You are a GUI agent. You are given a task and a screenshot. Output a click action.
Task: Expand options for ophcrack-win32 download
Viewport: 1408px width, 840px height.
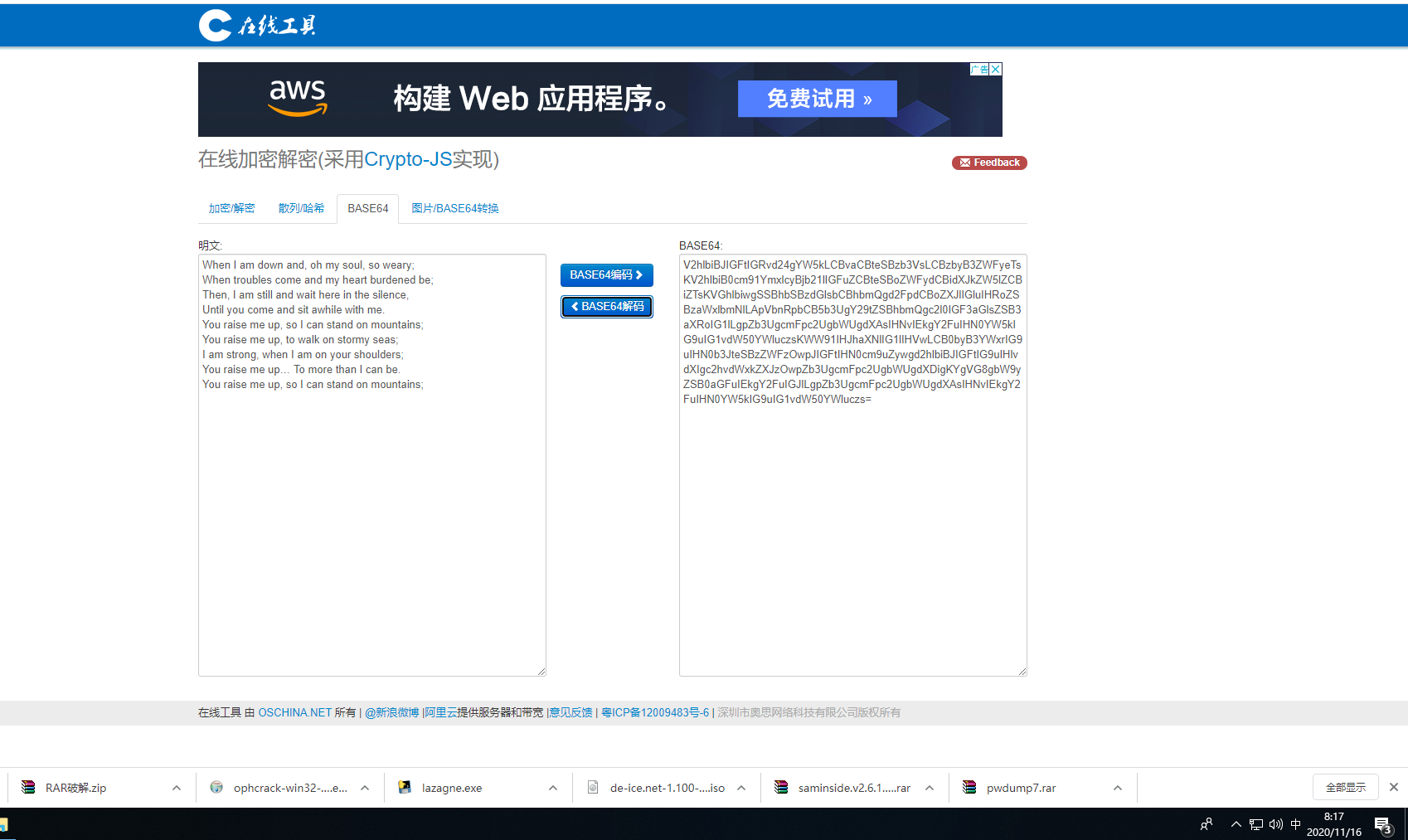(x=365, y=788)
